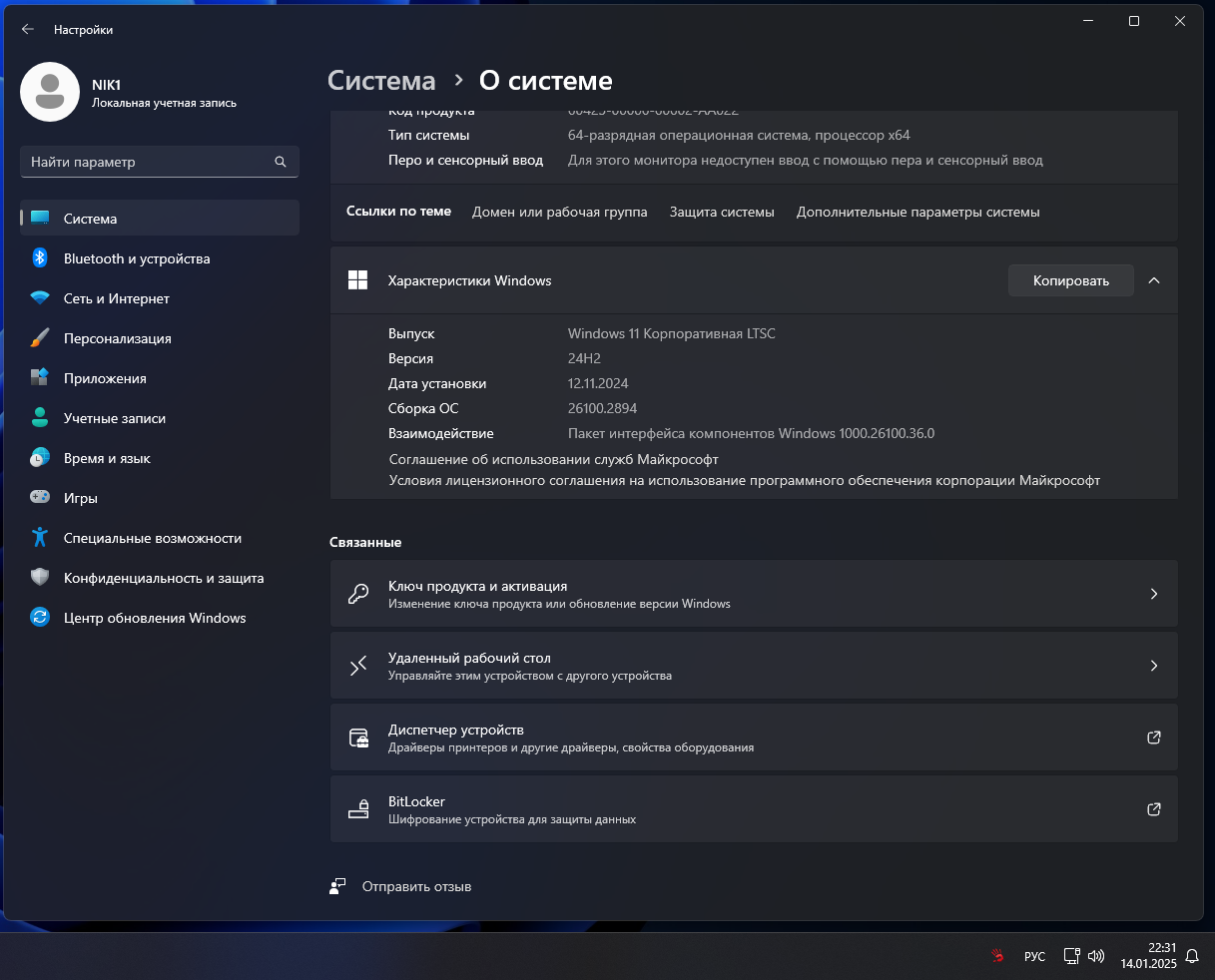1215x980 pixels.
Task: Click the 26100.2894 build value
Action: 602,408
